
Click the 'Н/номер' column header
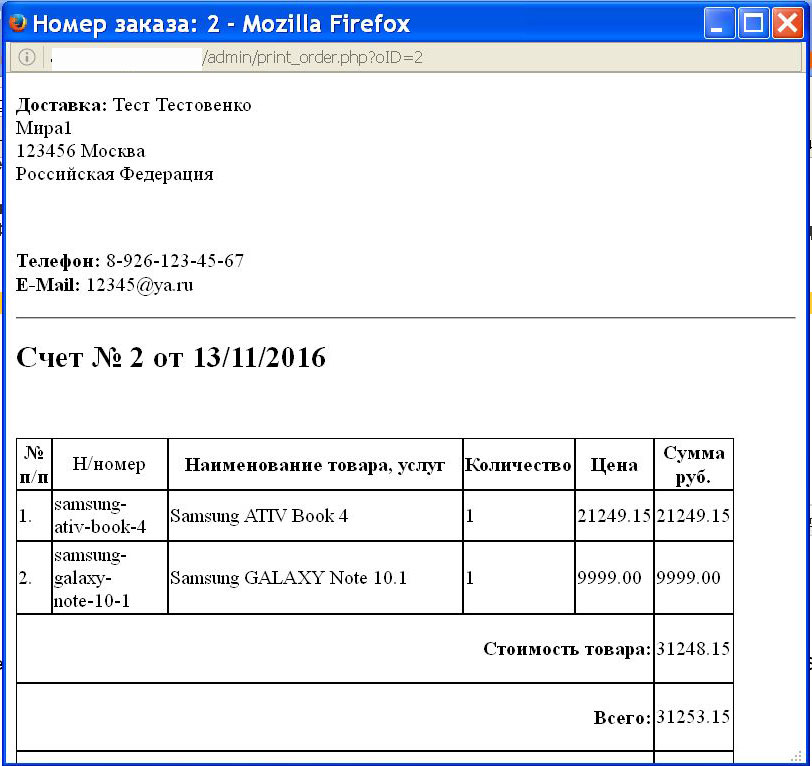(x=109, y=464)
